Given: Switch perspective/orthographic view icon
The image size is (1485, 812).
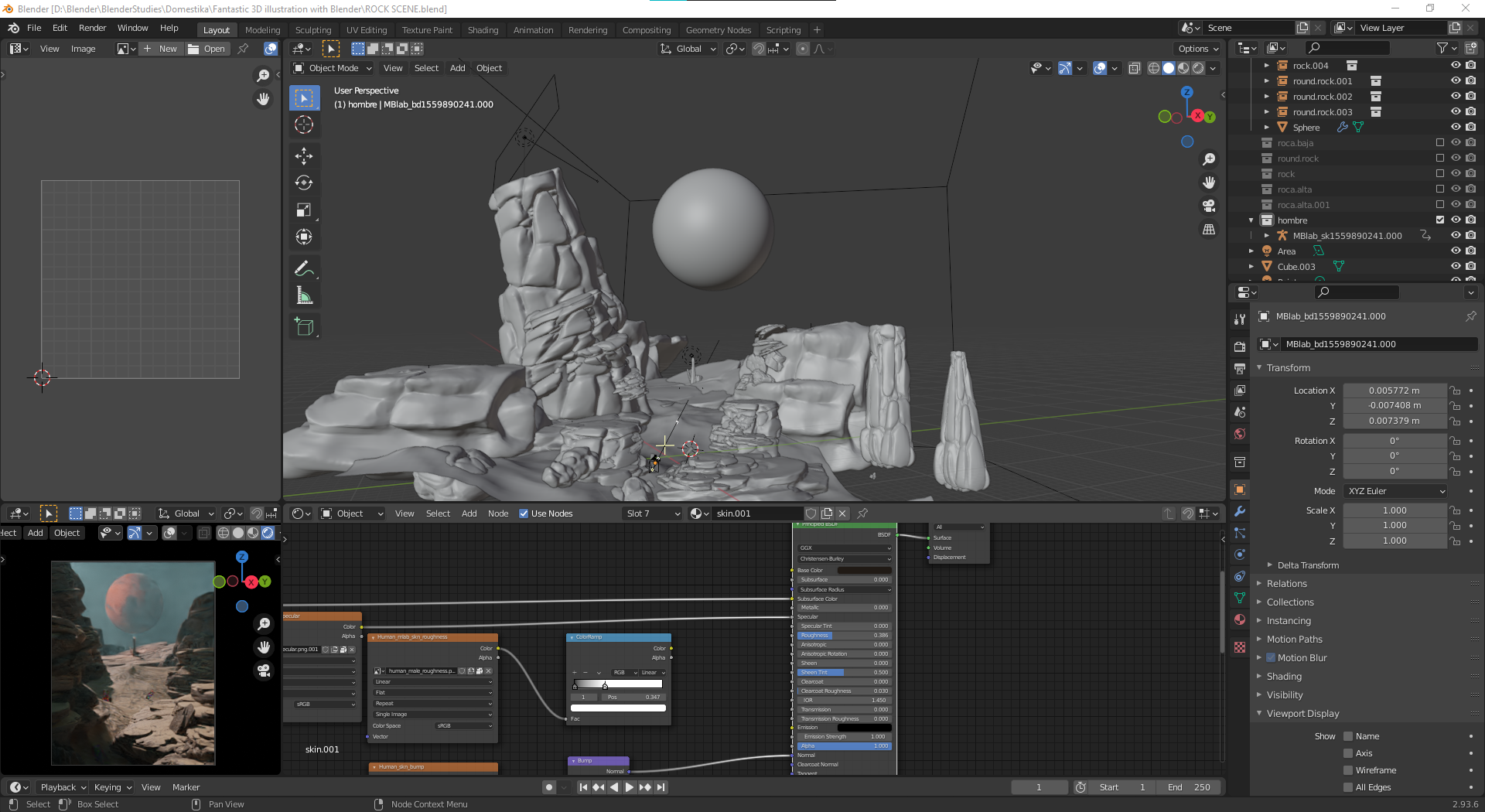Looking at the screenshot, I should click(x=1209, y=230).
